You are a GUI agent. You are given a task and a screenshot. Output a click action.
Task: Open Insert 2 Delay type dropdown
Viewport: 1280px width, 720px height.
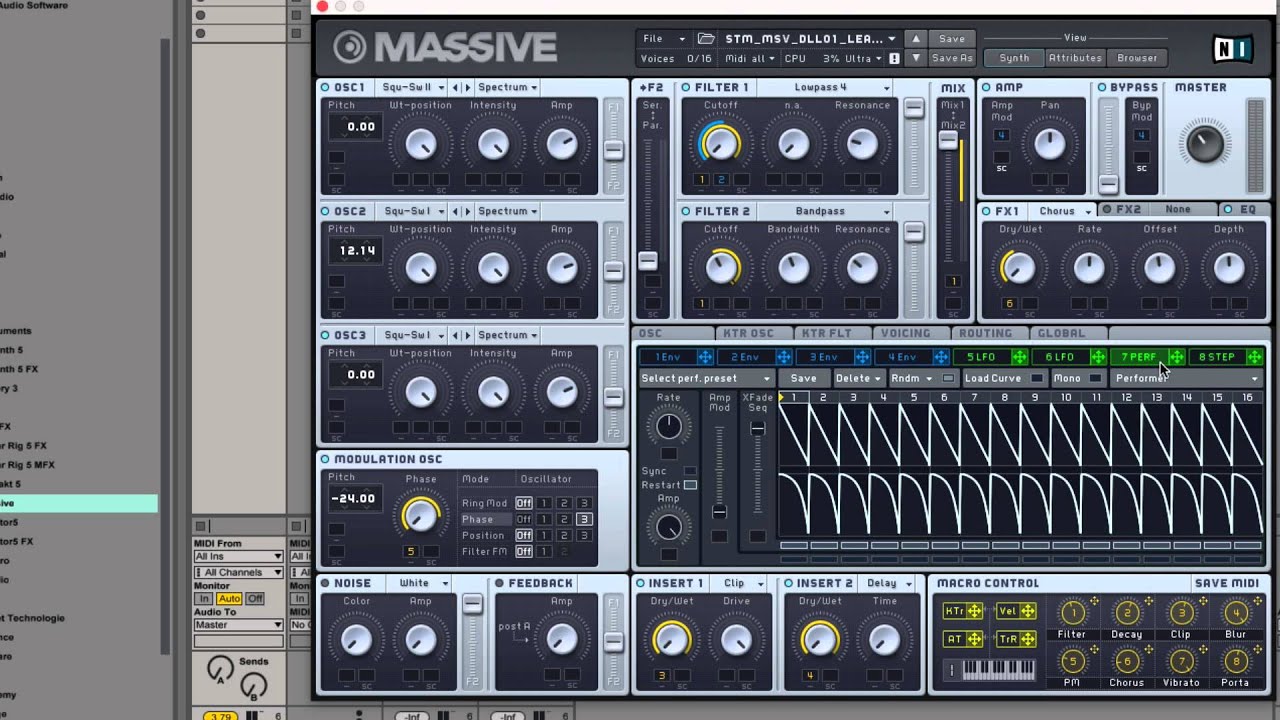point(888,583)
